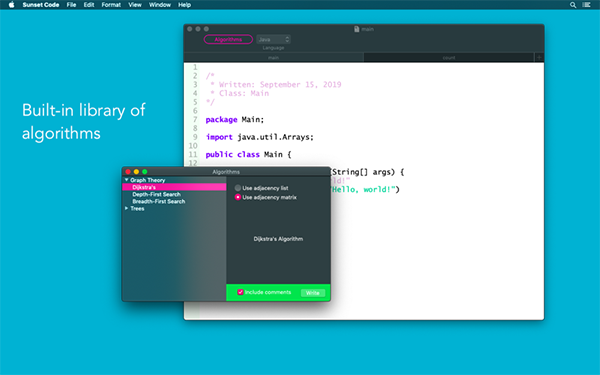This screenshot has width=600, height=375.
Task: Open the Edit menu
Action: [x=89, y=5]
